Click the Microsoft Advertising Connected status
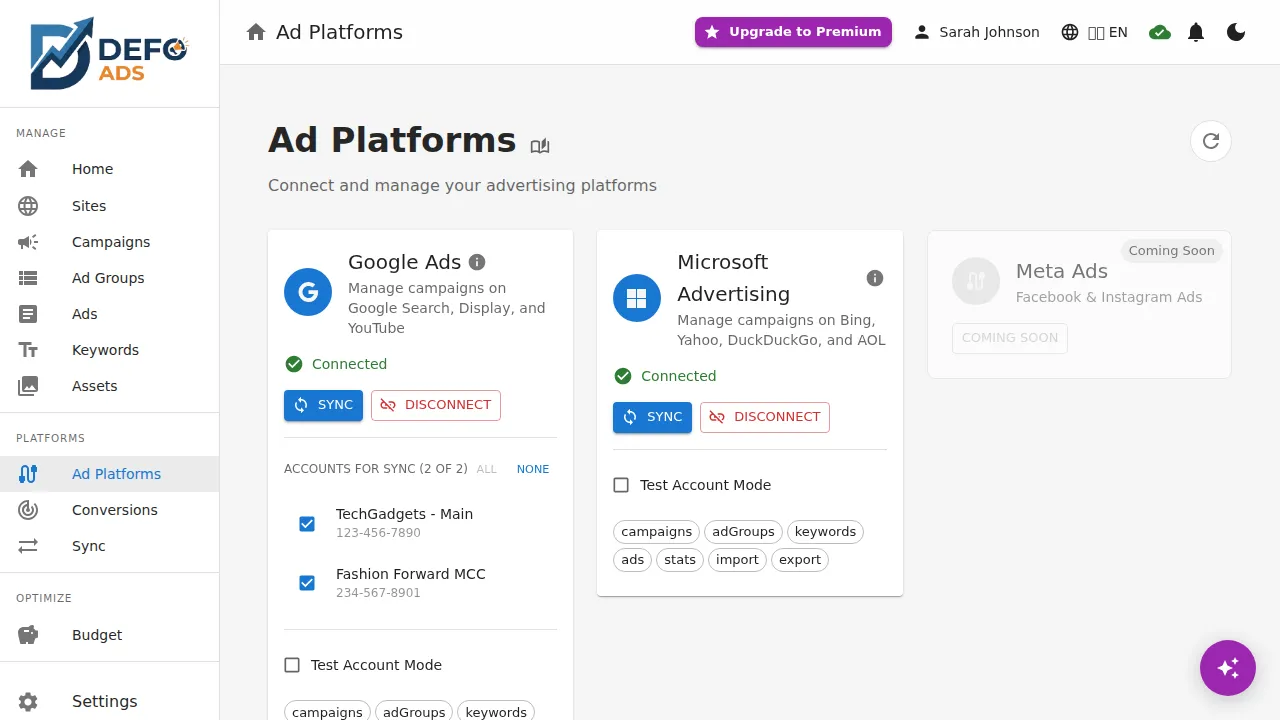 pyautogui.click(x=665, y=376)
